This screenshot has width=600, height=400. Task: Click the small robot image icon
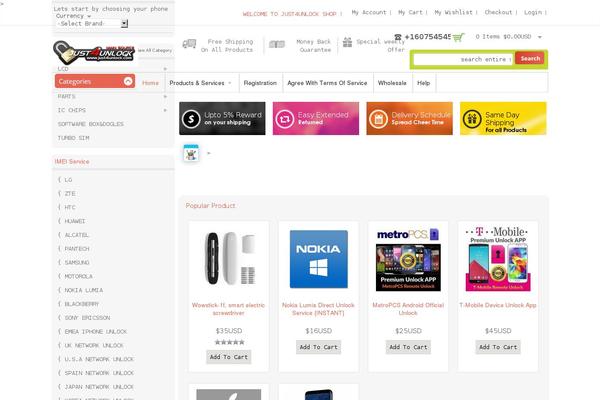(x=191, y=153)
